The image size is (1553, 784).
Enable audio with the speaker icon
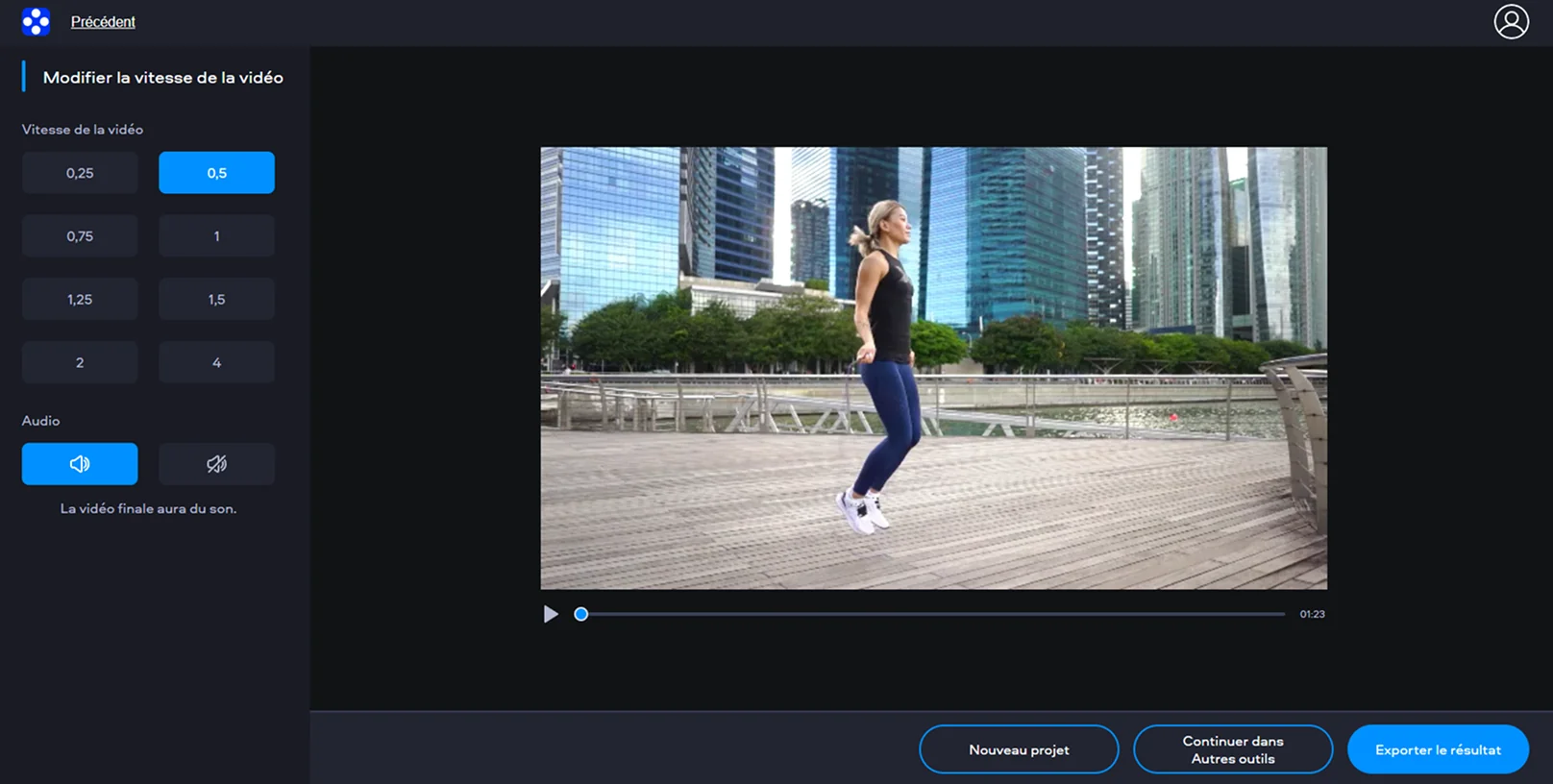pyautogui.click(x=80, y=464)
